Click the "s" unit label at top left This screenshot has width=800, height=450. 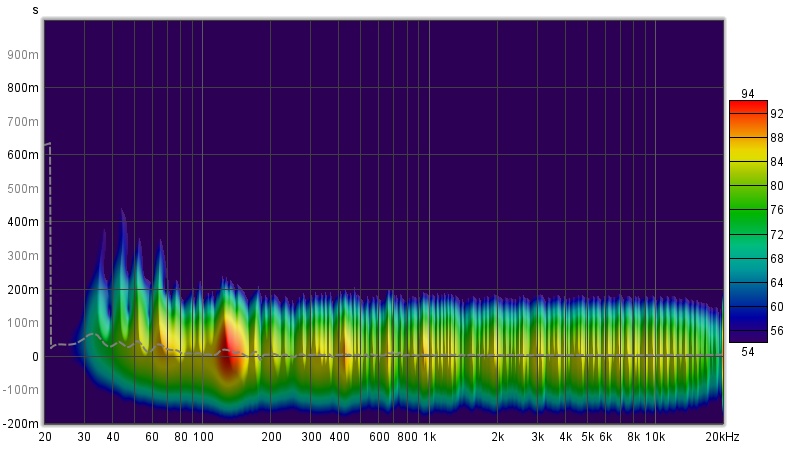36,10
